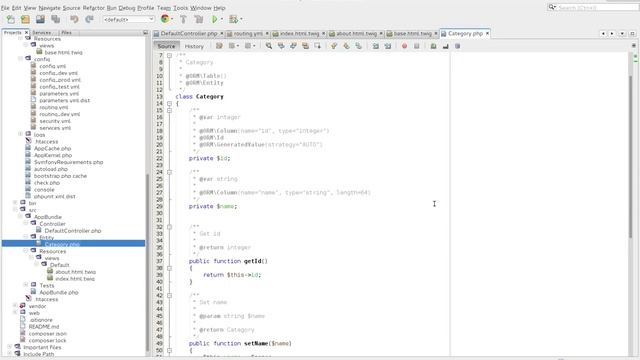640x360 pixels.
Task: Collapse getId body fold at line 38
Action: point(169,268)
